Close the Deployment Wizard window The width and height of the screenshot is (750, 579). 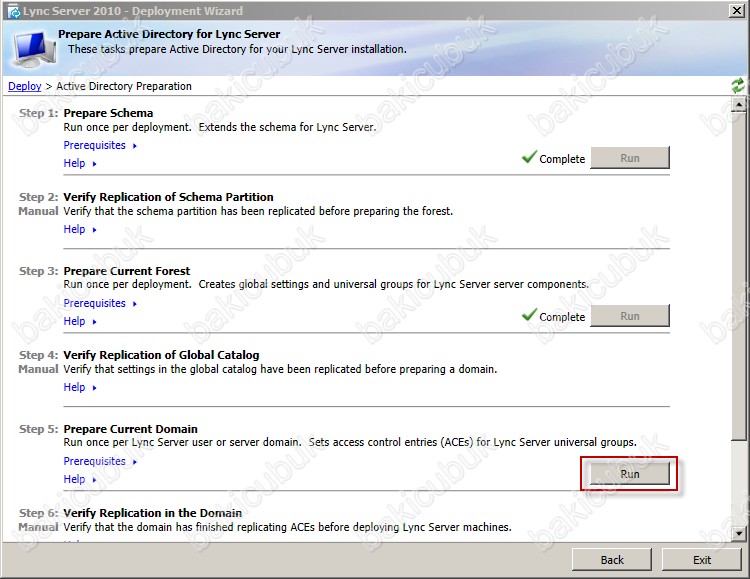pos(736,11)
